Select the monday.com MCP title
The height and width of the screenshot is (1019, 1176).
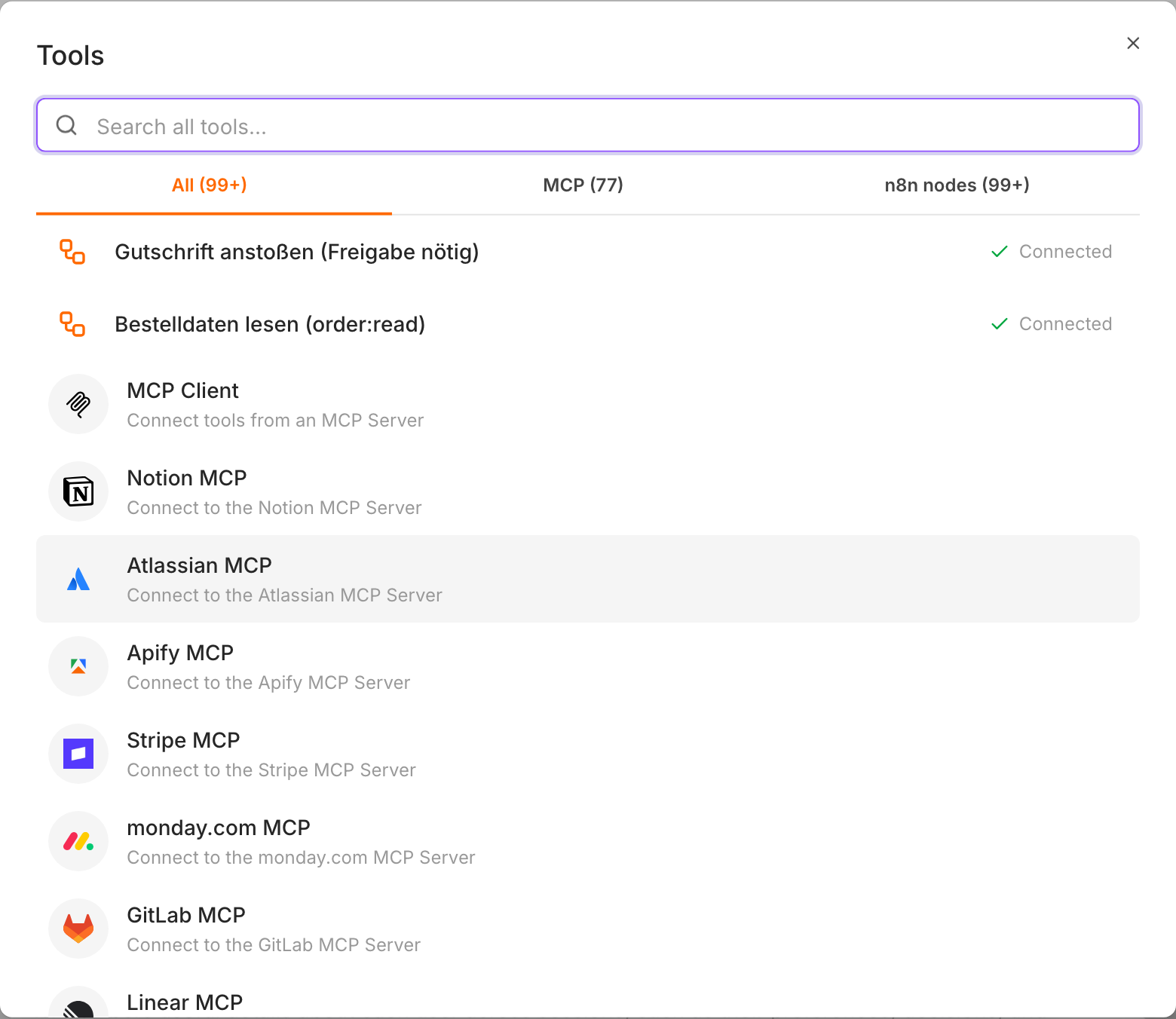[x=219, y=828]
